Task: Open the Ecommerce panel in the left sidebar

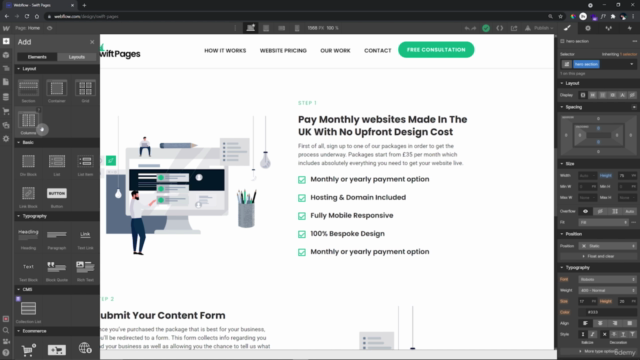Action: tap(6, 111)
